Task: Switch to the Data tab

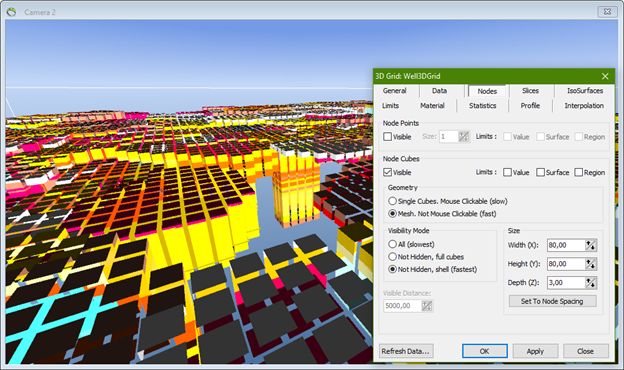Action: [x=439, y=91]
